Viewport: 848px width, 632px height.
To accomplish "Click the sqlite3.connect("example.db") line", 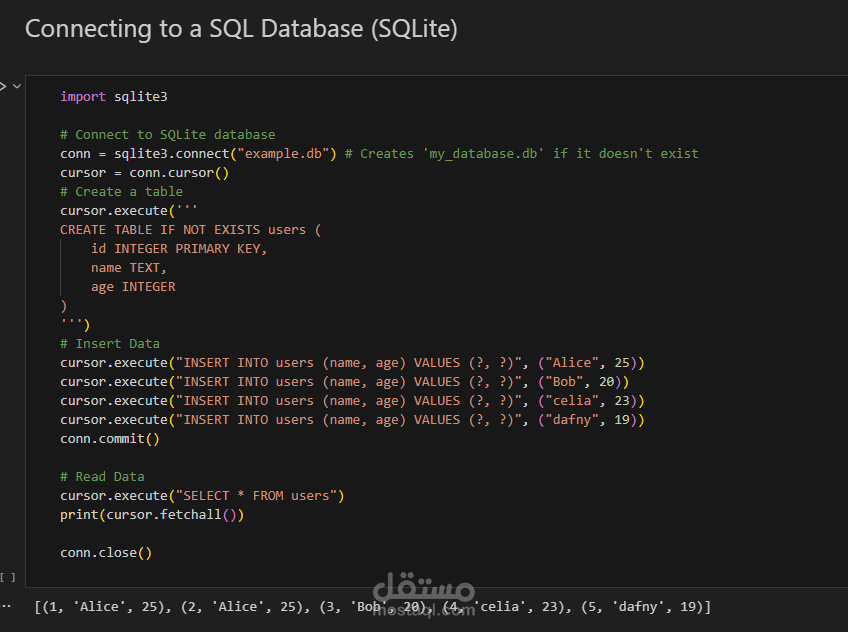I will pyautogui.click(x=379, y=154).
